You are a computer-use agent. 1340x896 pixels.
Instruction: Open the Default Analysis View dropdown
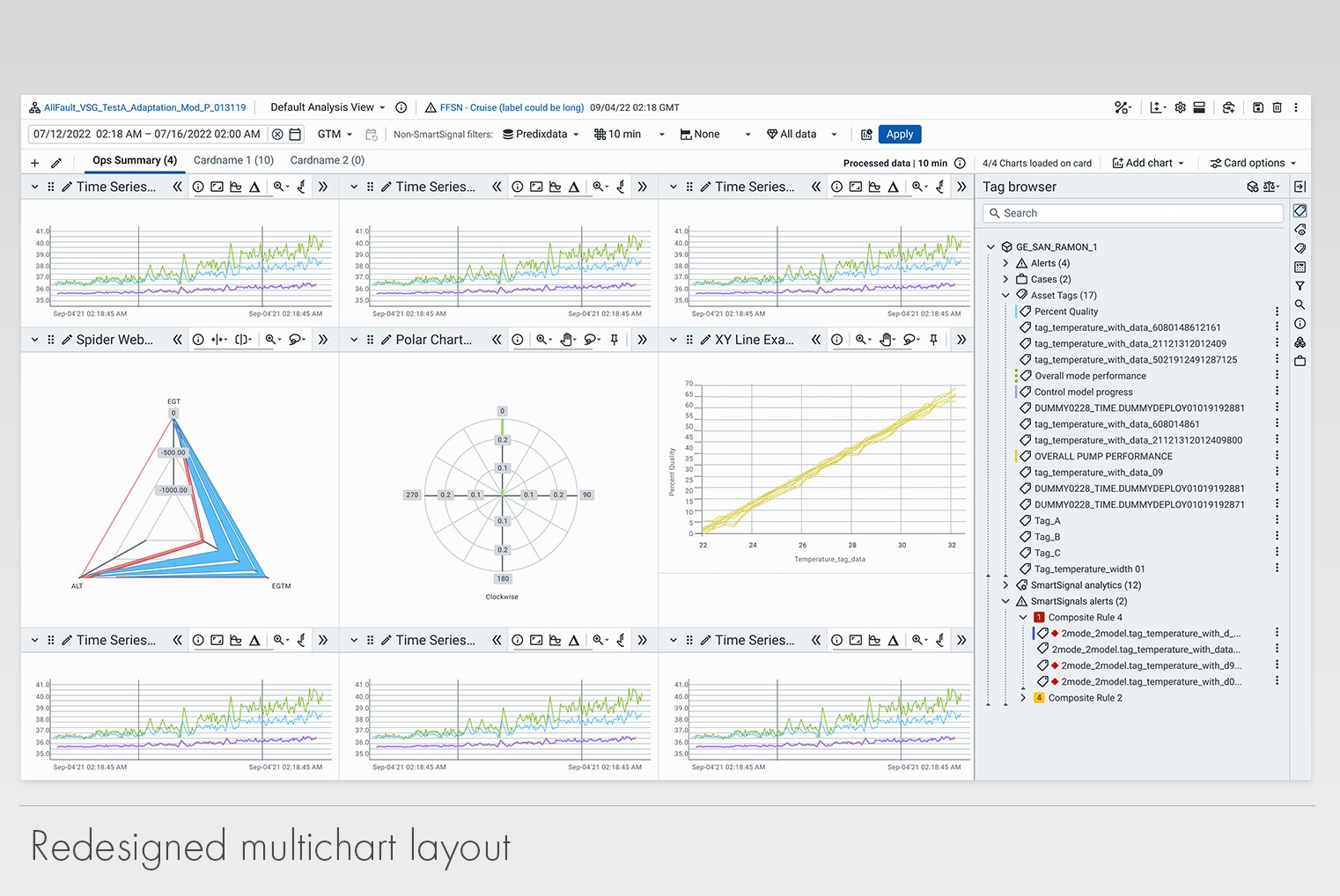click(328, 107)
